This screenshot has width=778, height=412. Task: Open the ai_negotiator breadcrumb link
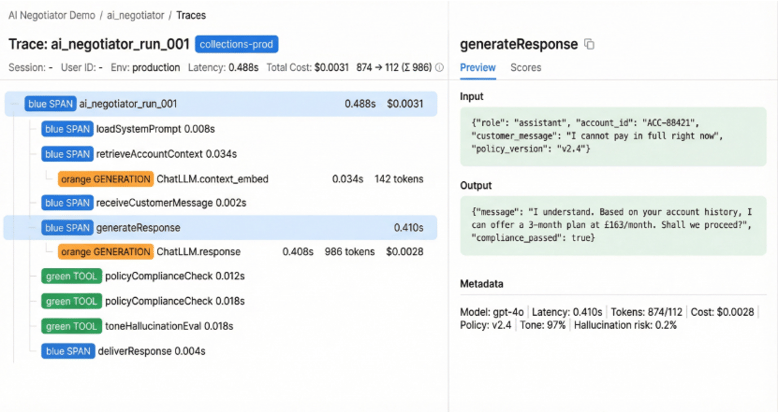pos(135,15)
